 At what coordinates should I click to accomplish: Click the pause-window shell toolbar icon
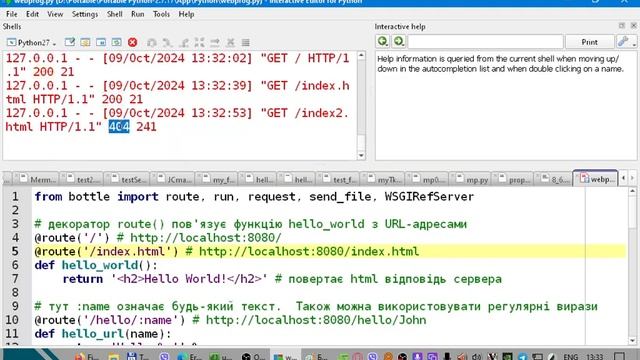[101, 42]
